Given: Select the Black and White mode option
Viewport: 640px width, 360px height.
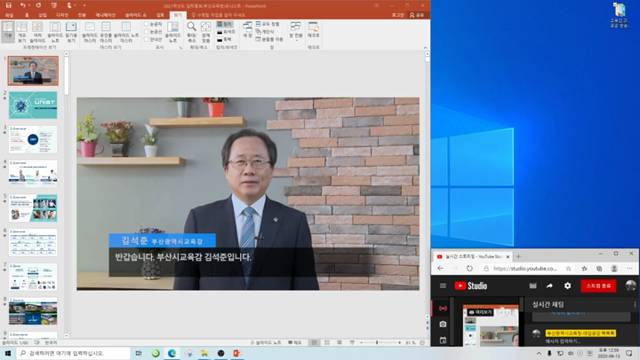Looking at the screenshot, I should tap(224, 40).
